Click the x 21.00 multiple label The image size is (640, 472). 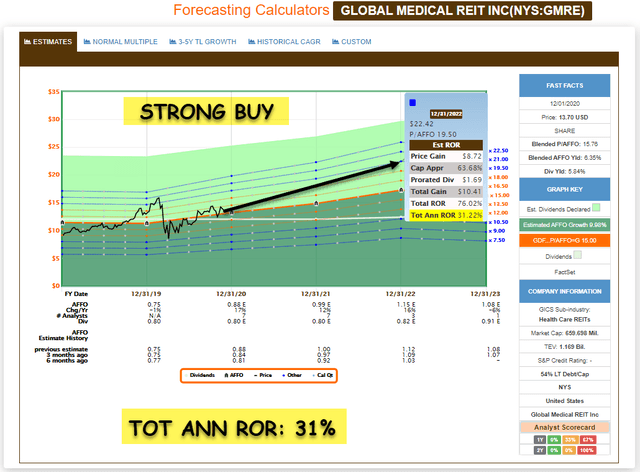point(498,159)
